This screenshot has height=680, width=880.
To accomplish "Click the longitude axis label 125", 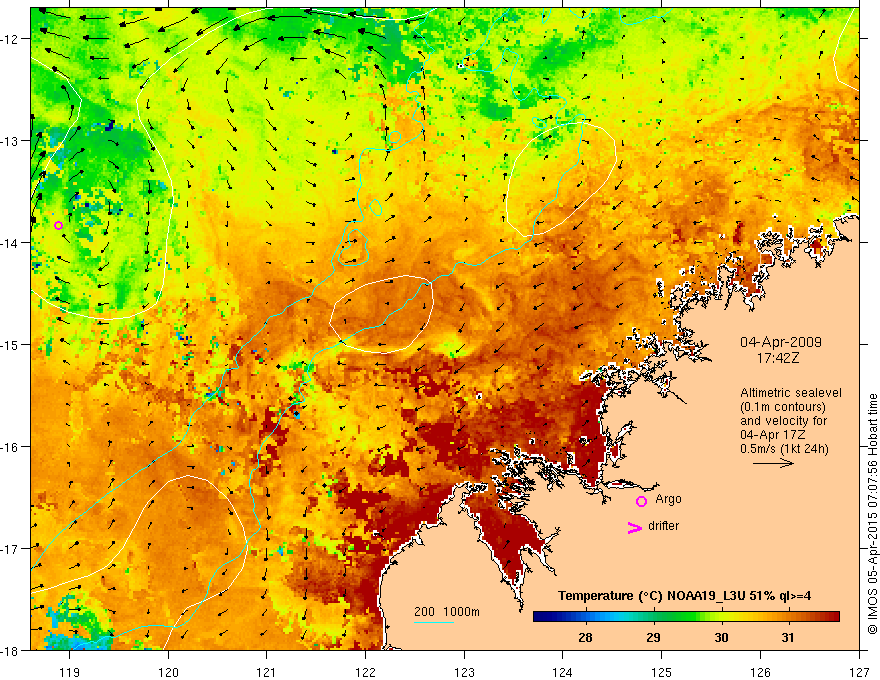I will pos(662,672).
